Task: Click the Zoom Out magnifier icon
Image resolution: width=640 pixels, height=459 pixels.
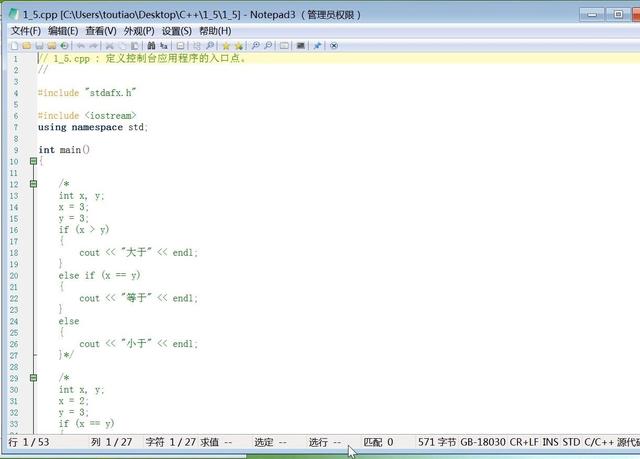Action: [x=269, y=46]
